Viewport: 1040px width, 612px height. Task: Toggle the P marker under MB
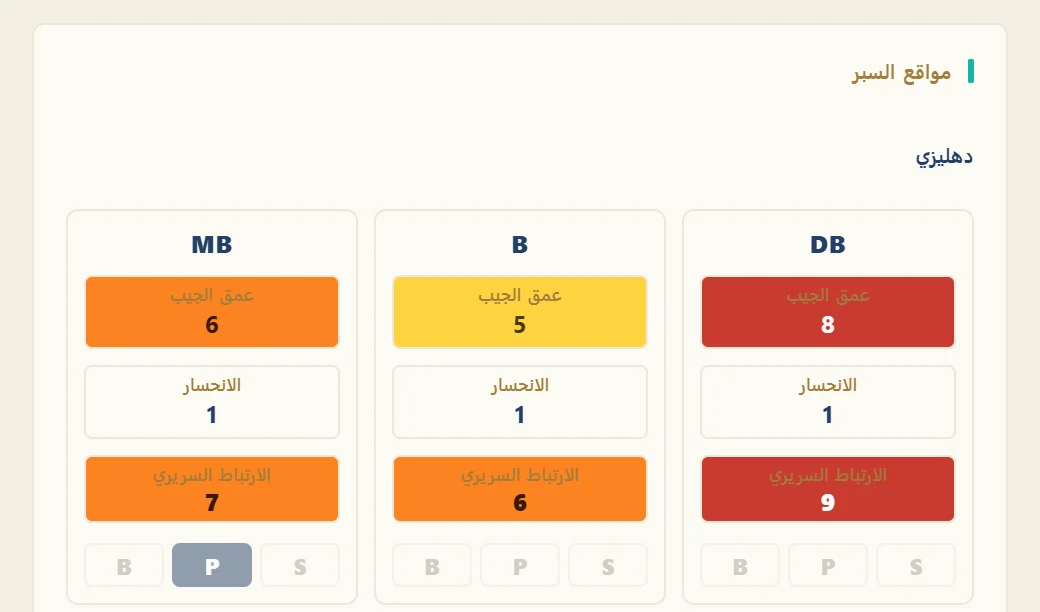212,565
